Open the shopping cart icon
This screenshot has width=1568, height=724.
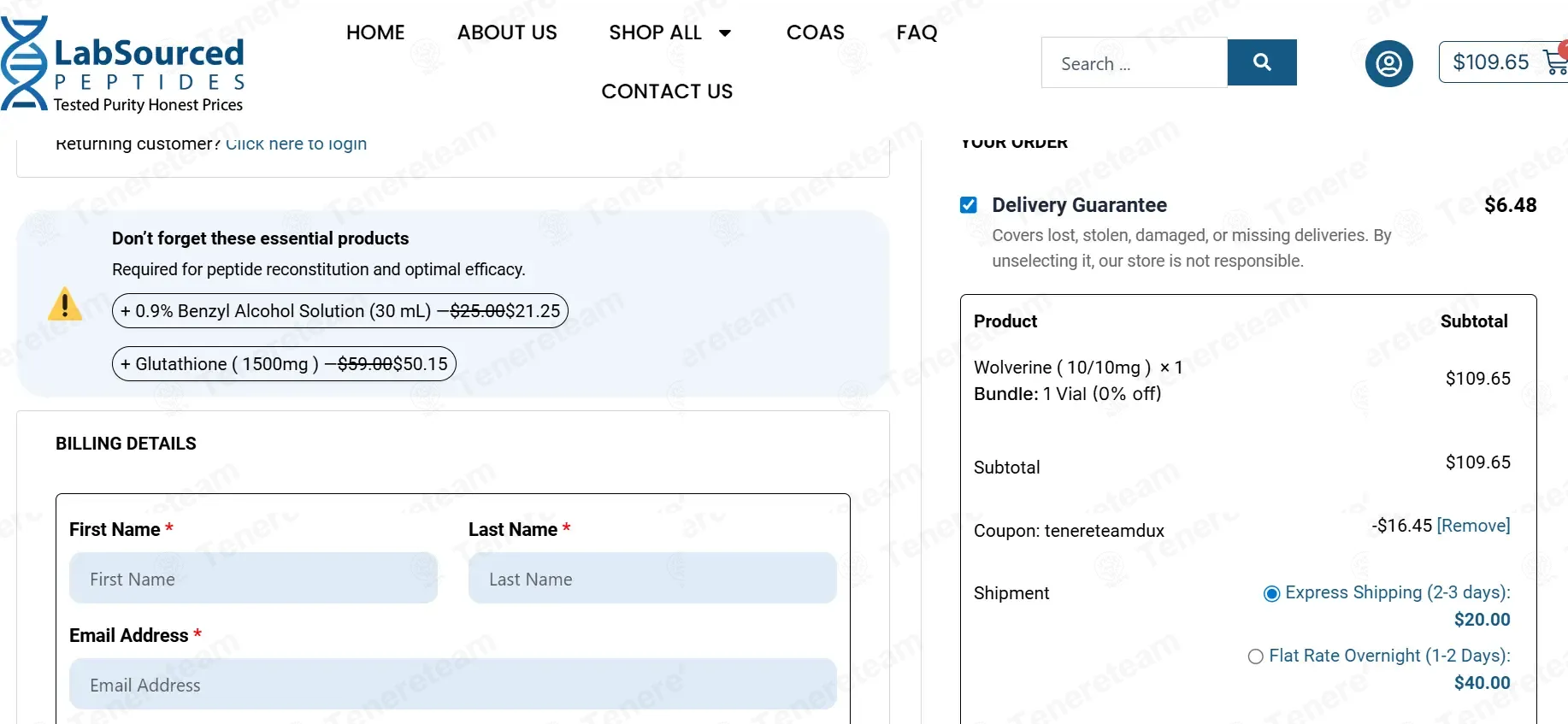[x=1555, y=62]
